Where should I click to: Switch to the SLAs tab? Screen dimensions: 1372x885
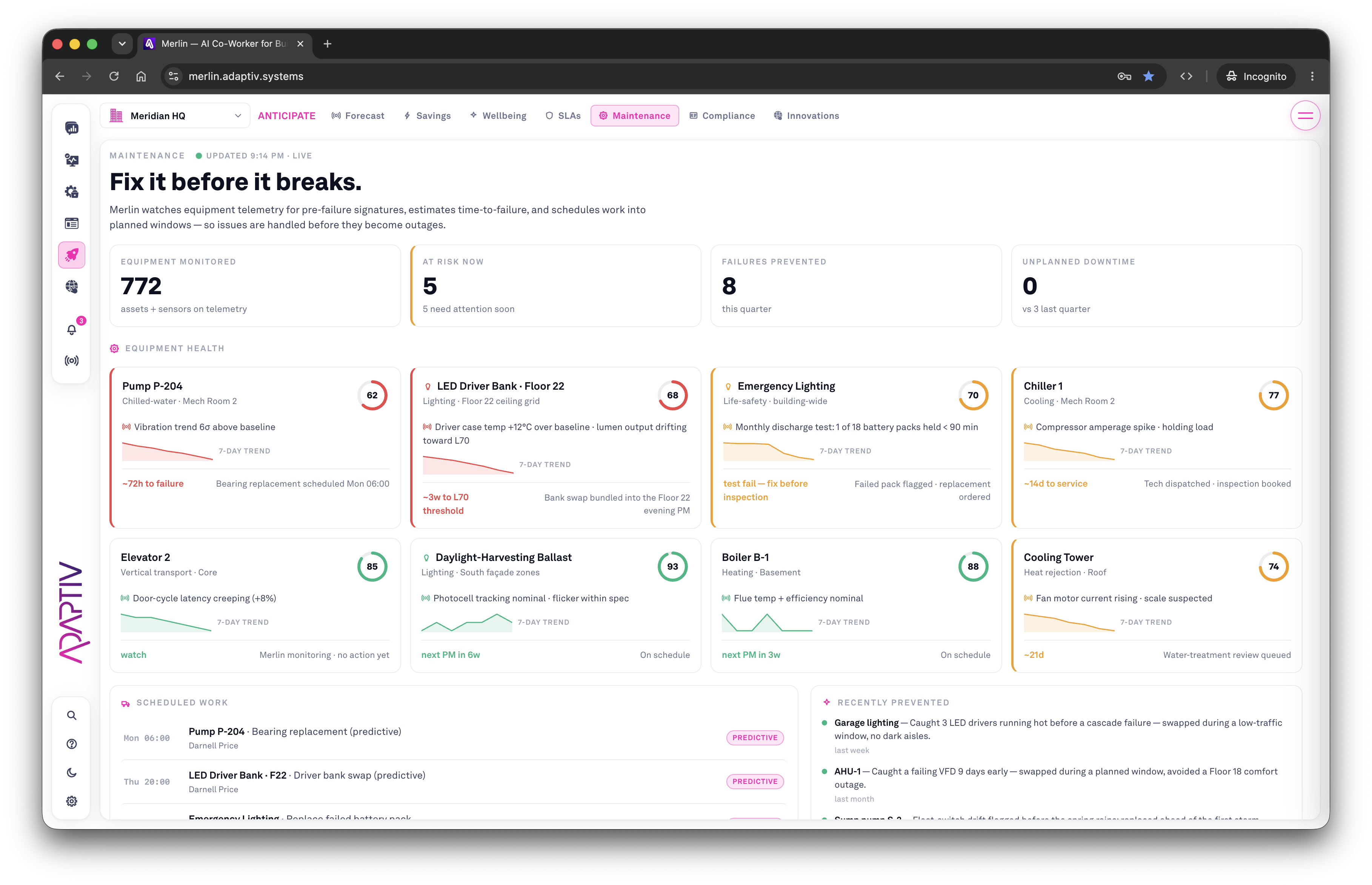563,115
